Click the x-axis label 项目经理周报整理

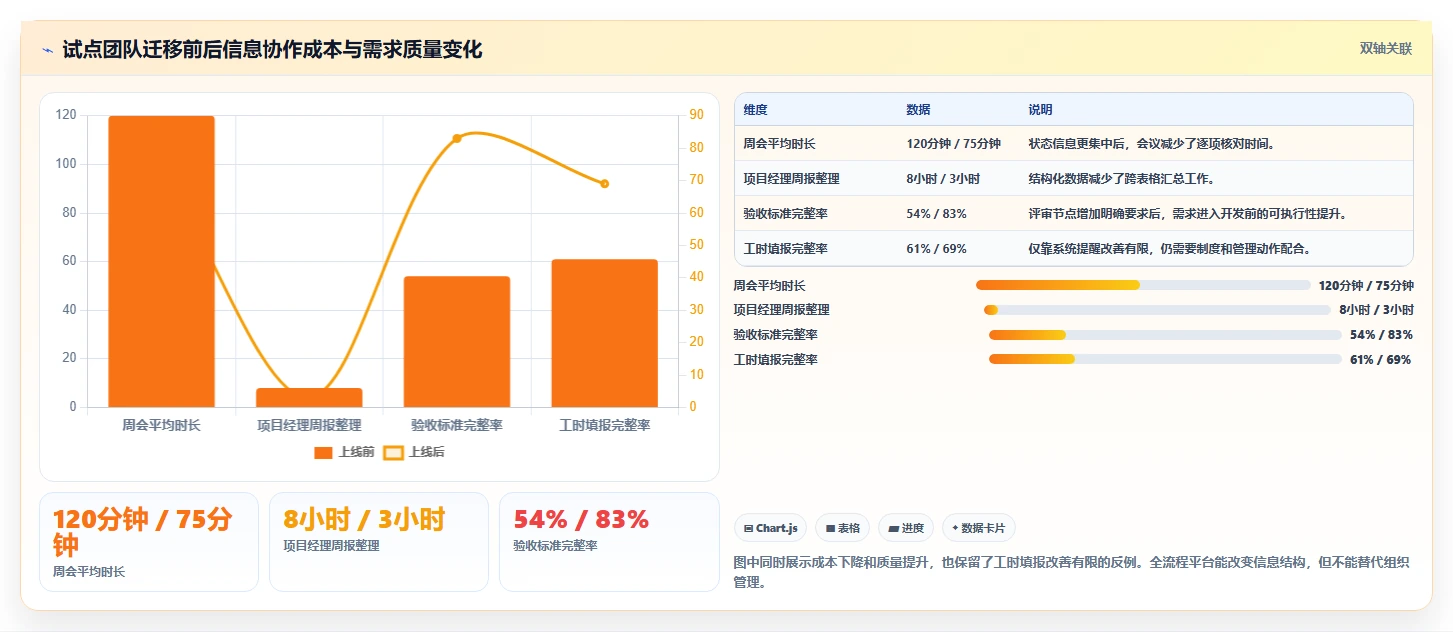[309, 425]
